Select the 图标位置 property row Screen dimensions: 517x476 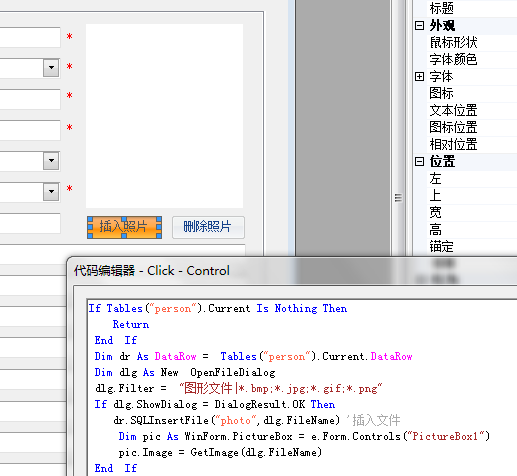[x=472, y=128]
